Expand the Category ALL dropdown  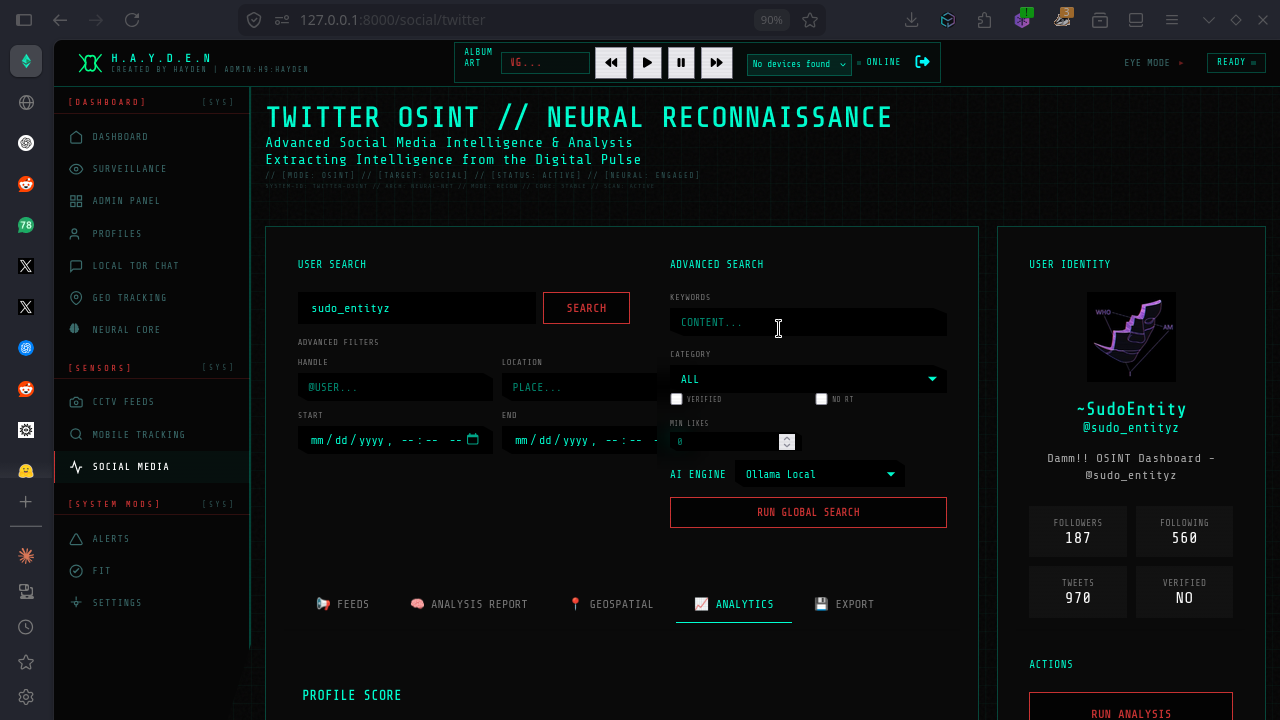tap(808, 379)
